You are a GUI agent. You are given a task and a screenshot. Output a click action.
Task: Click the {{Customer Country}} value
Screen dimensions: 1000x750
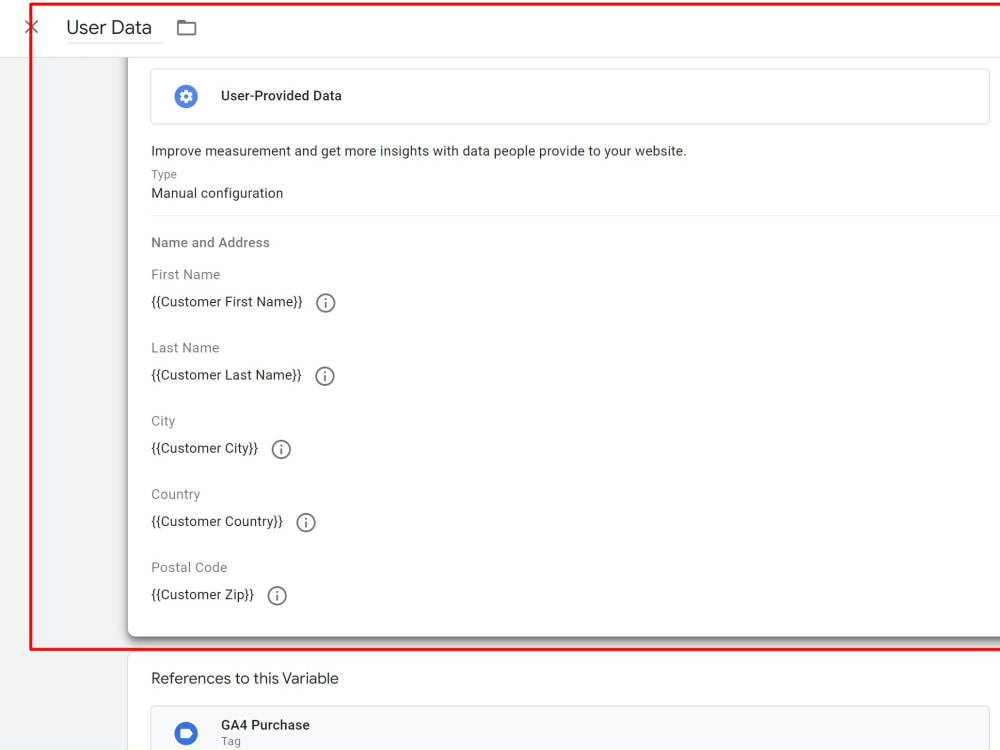[216, 522]
